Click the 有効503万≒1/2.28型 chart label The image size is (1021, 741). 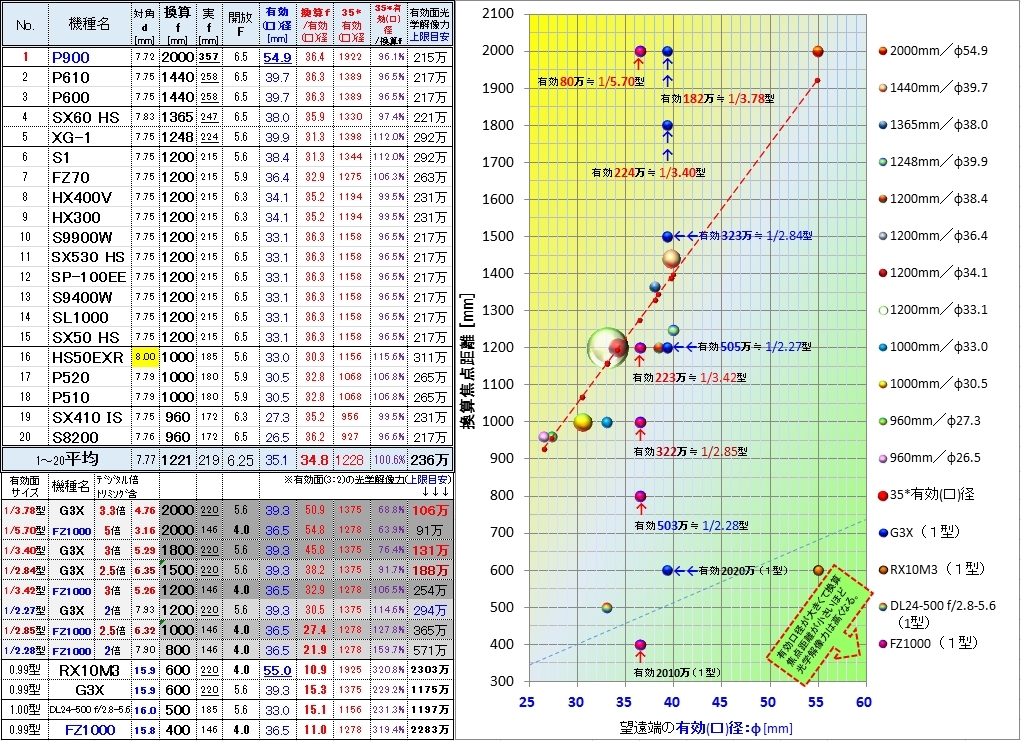pos(691,525)
